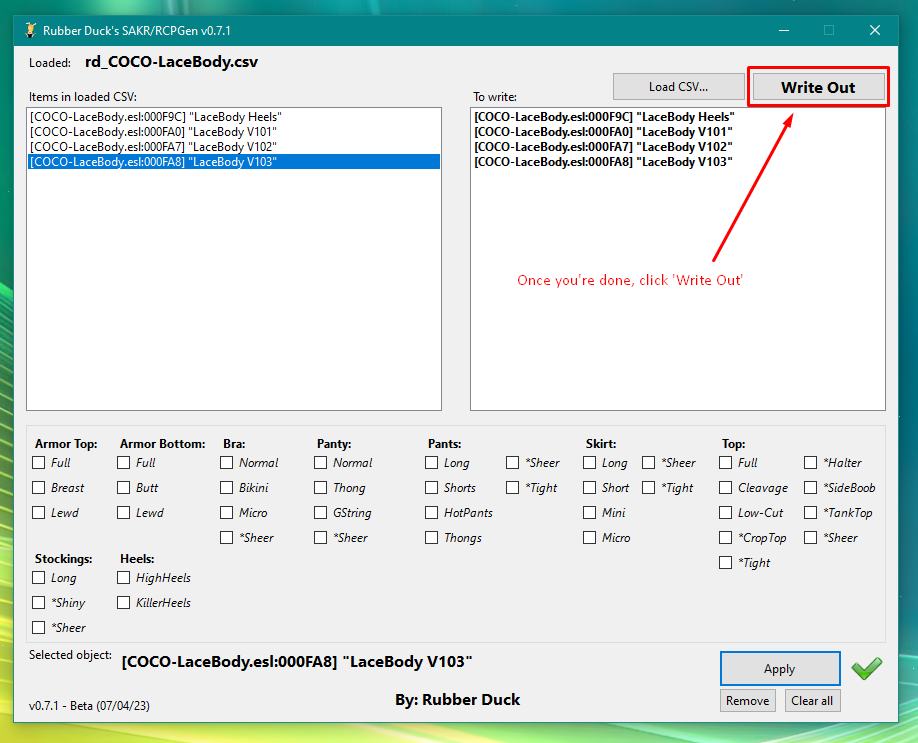Enable Panty Normal checkbox
The image size is (918, 743).
click(x=320, y=463)
